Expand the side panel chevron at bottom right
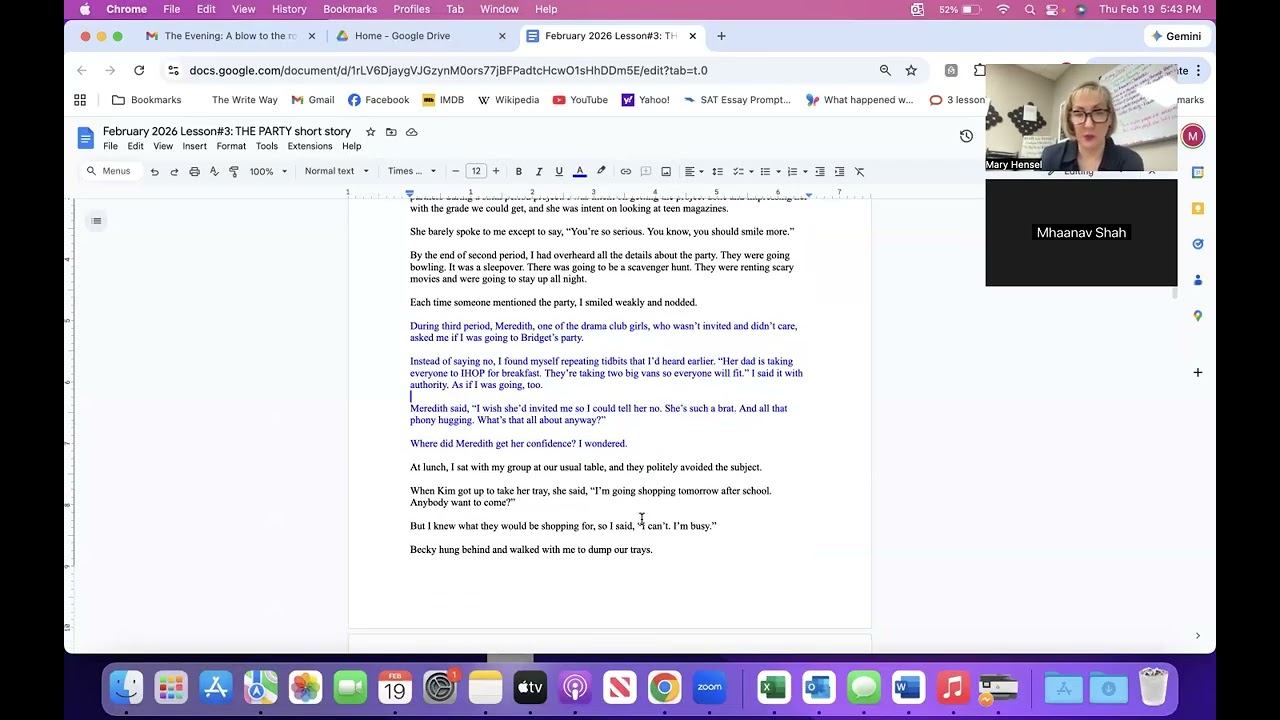The image size is (1280, 720). [1198, 636]
